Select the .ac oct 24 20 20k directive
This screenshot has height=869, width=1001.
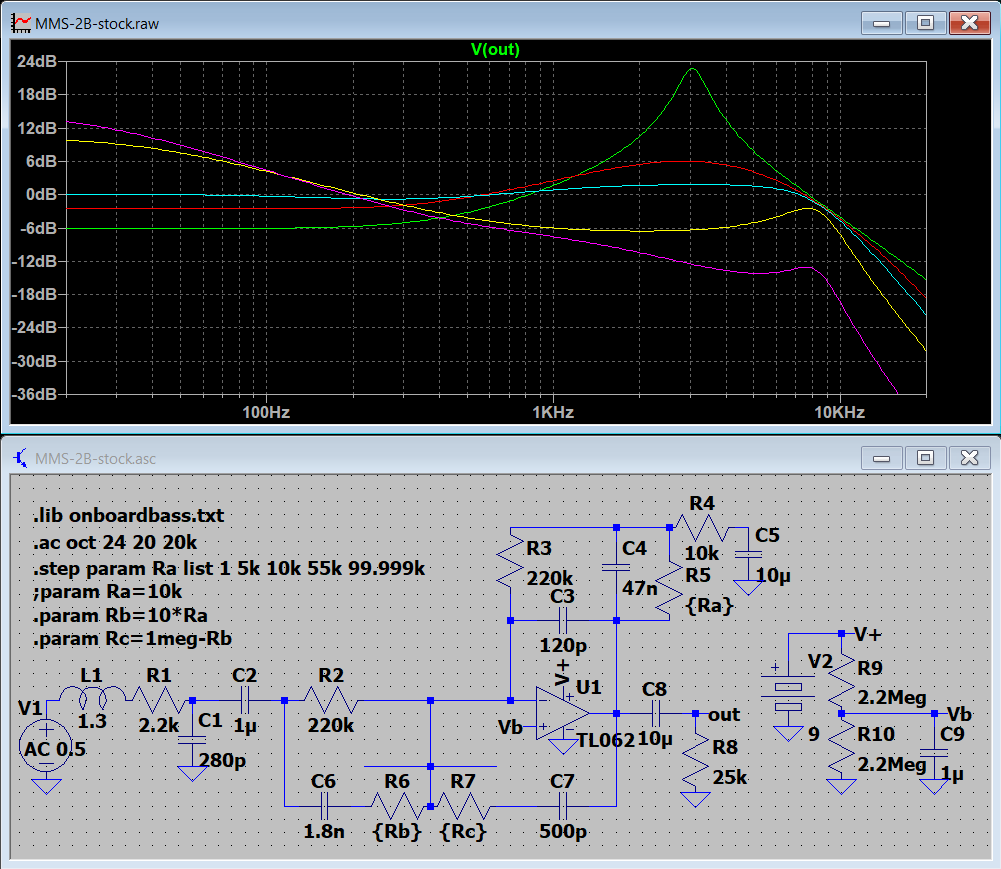[115, 542]
